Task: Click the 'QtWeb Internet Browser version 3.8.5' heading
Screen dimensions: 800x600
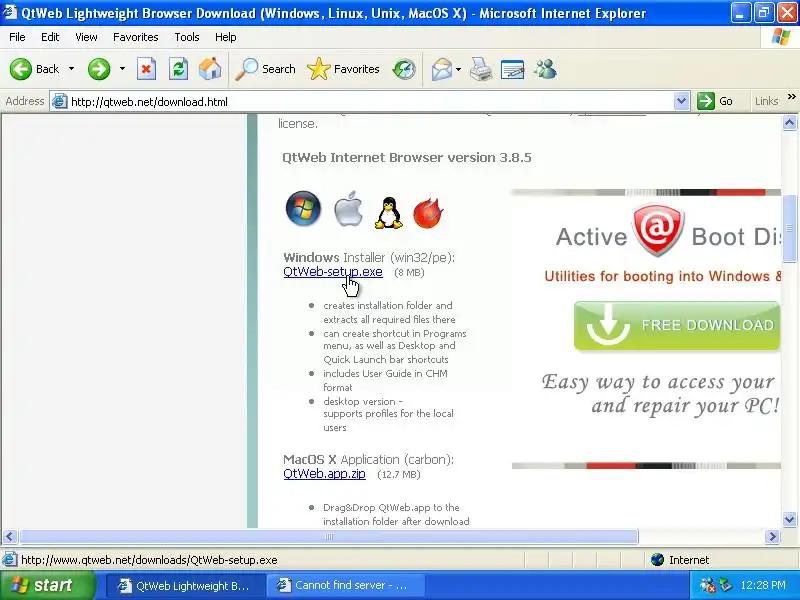Action: 407,158
